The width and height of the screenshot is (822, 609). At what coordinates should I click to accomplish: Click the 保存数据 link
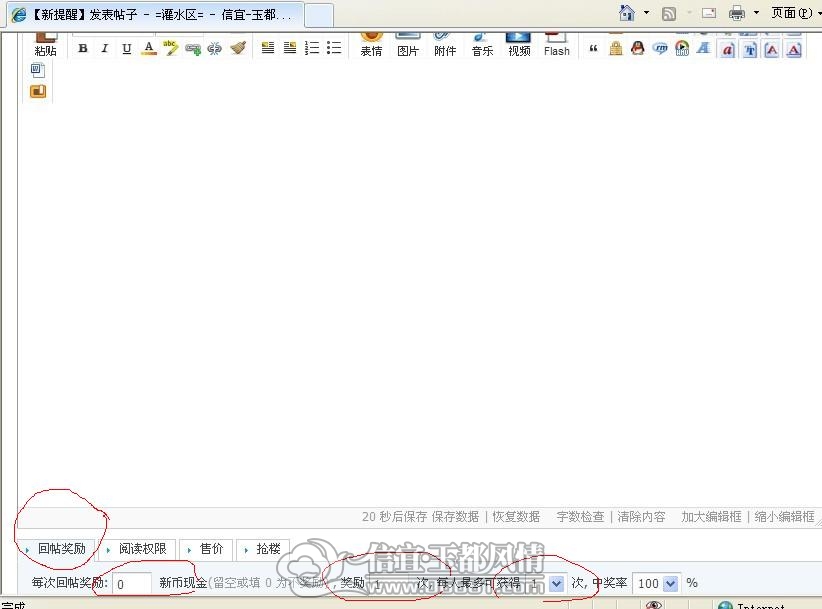(455, 517)
